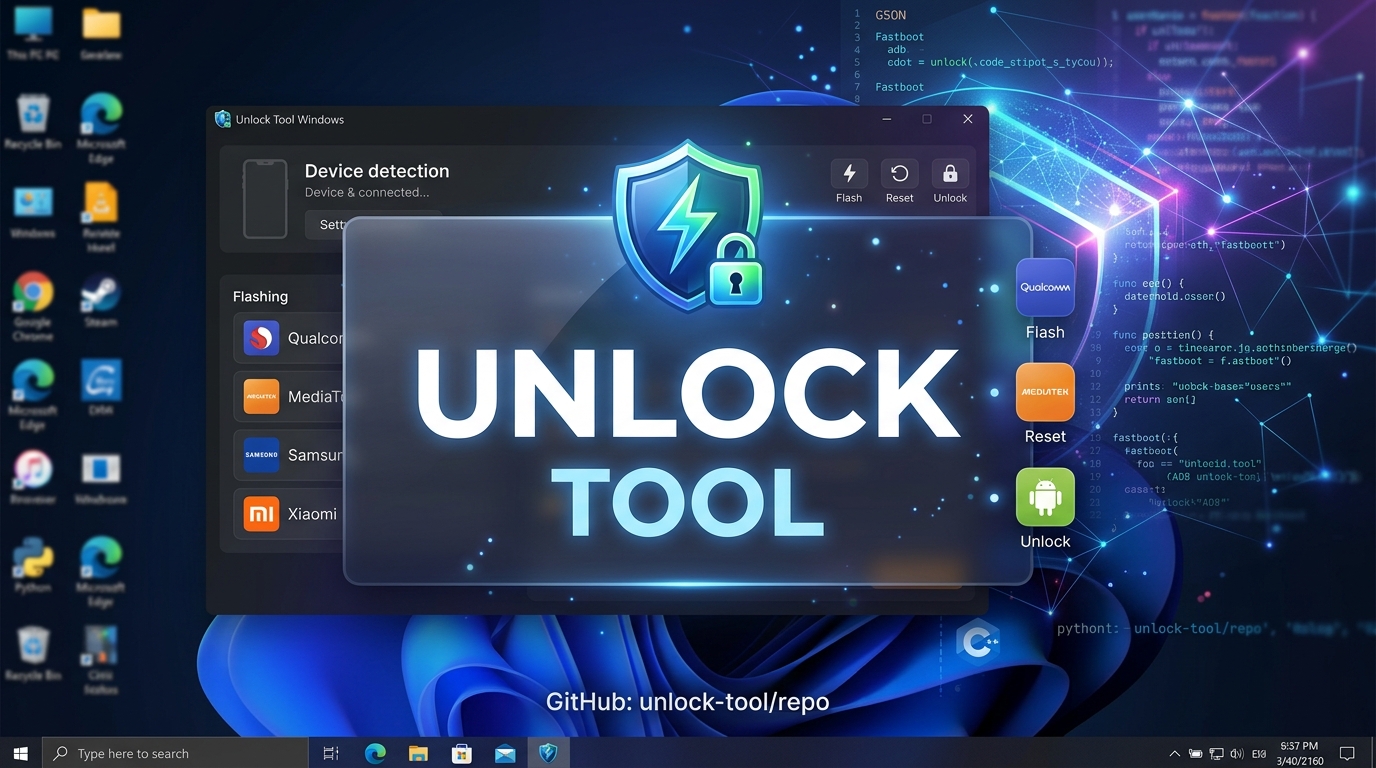Image resolution: width=1376 pixels, height=768 pixels.
Task: Click the input language indicator in the tray
Action: 1259,753
